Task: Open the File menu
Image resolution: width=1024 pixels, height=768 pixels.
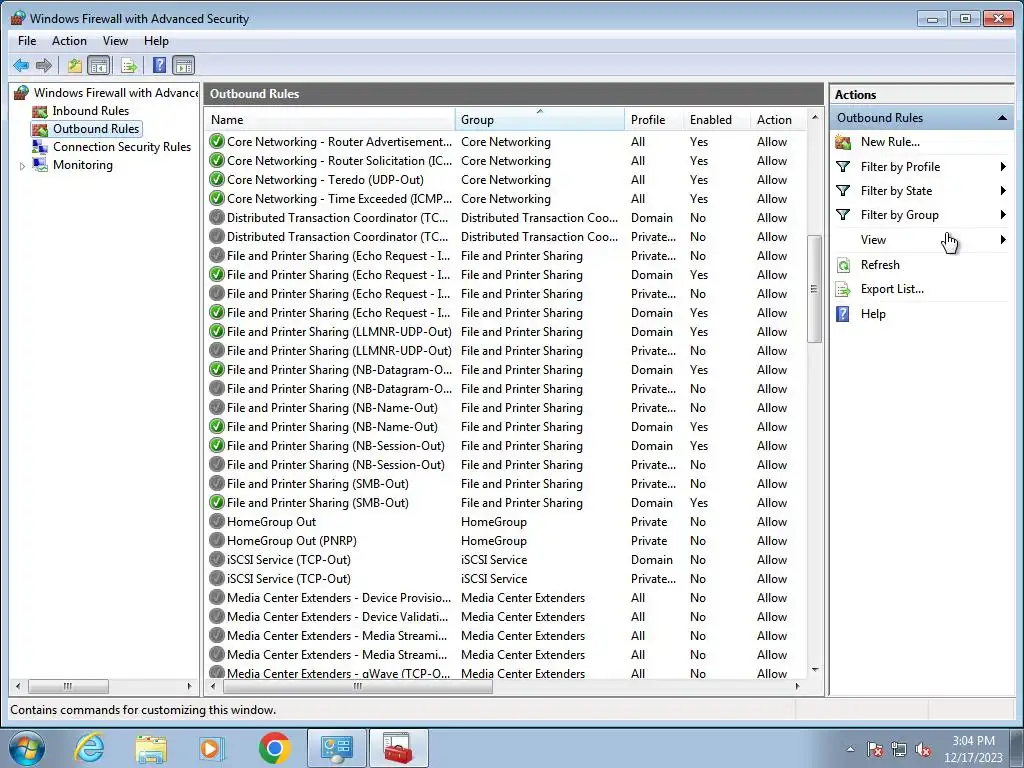Action: click(27, 40)
